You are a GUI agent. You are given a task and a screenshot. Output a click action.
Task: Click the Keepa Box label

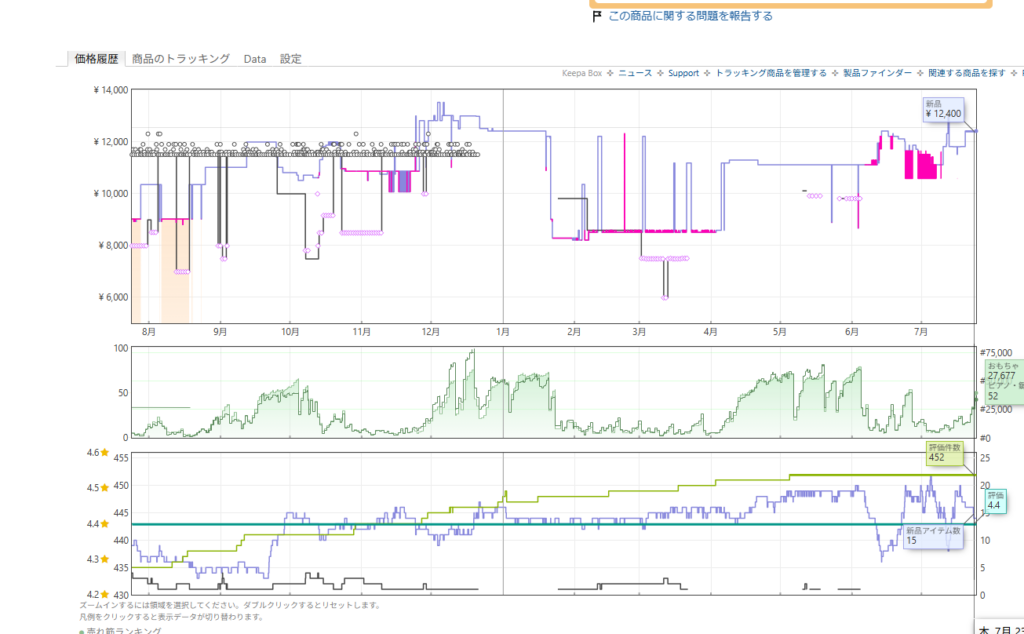582,73
